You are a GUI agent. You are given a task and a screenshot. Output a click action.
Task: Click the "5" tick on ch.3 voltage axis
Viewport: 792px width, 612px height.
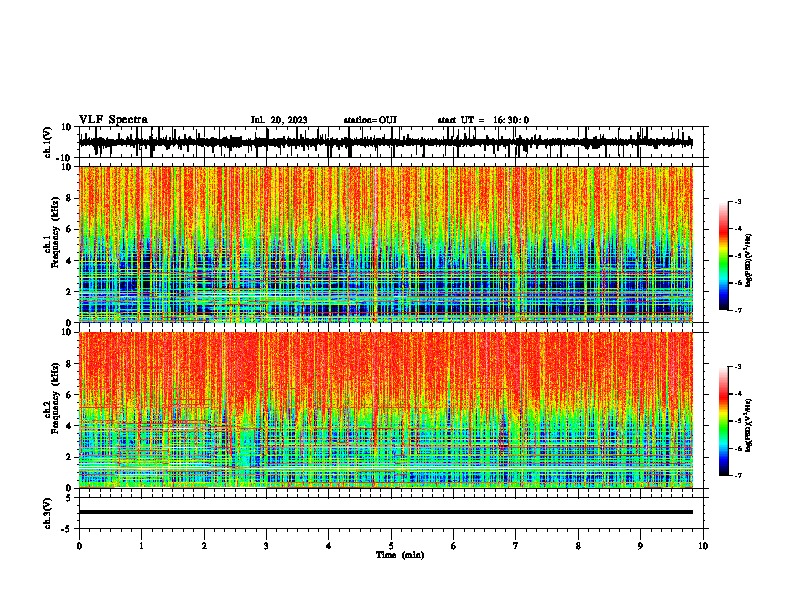[x=69, y=497]
